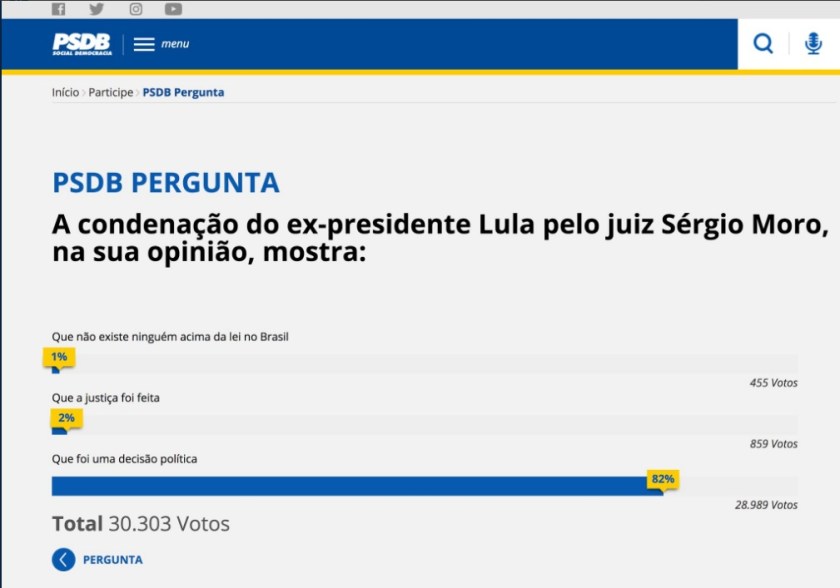The image size is (840, 588).
Task: Click the PSDB PERGUNTA heading
Action: point(166,184)
